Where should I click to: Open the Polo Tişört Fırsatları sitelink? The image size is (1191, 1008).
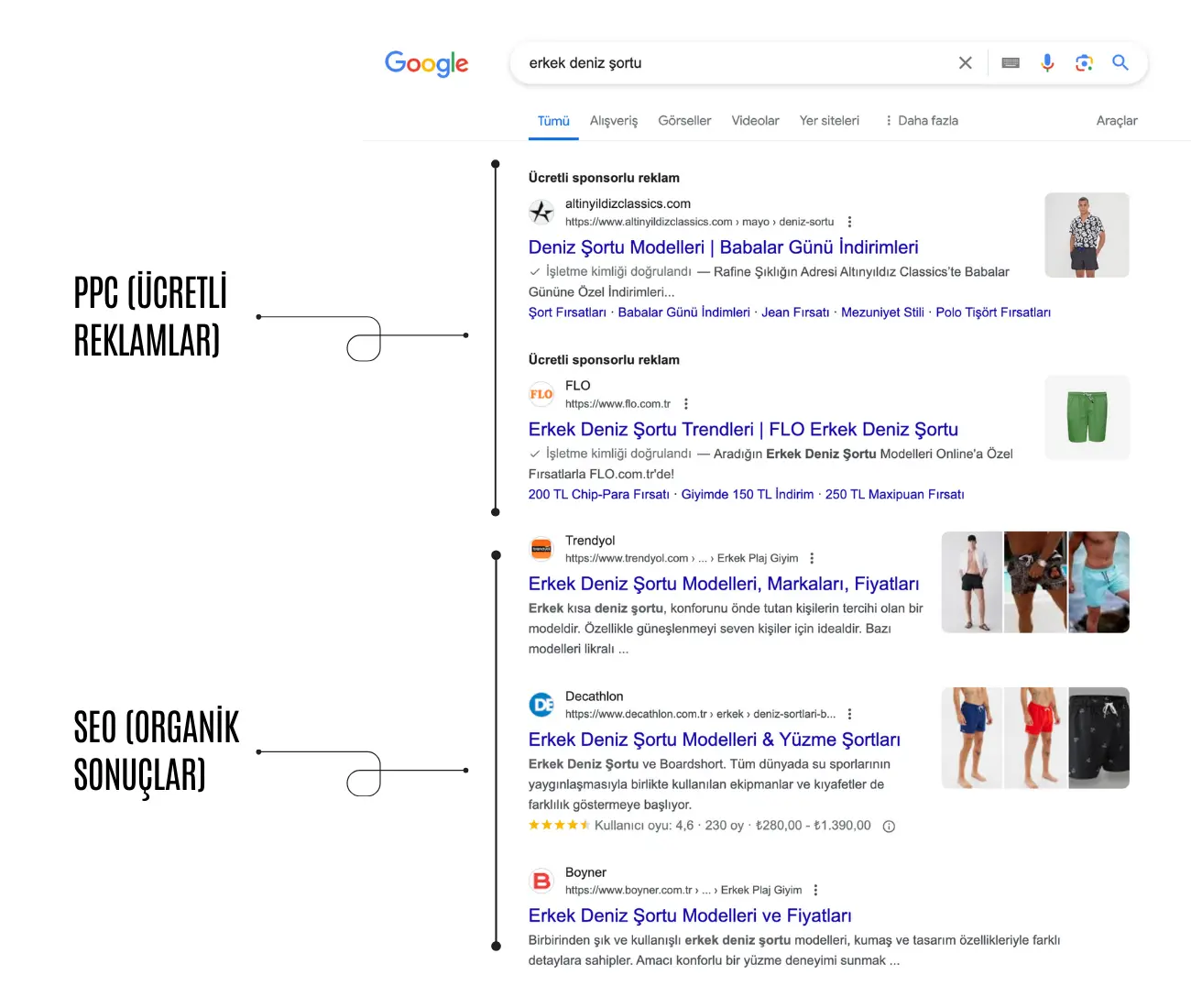993,312
